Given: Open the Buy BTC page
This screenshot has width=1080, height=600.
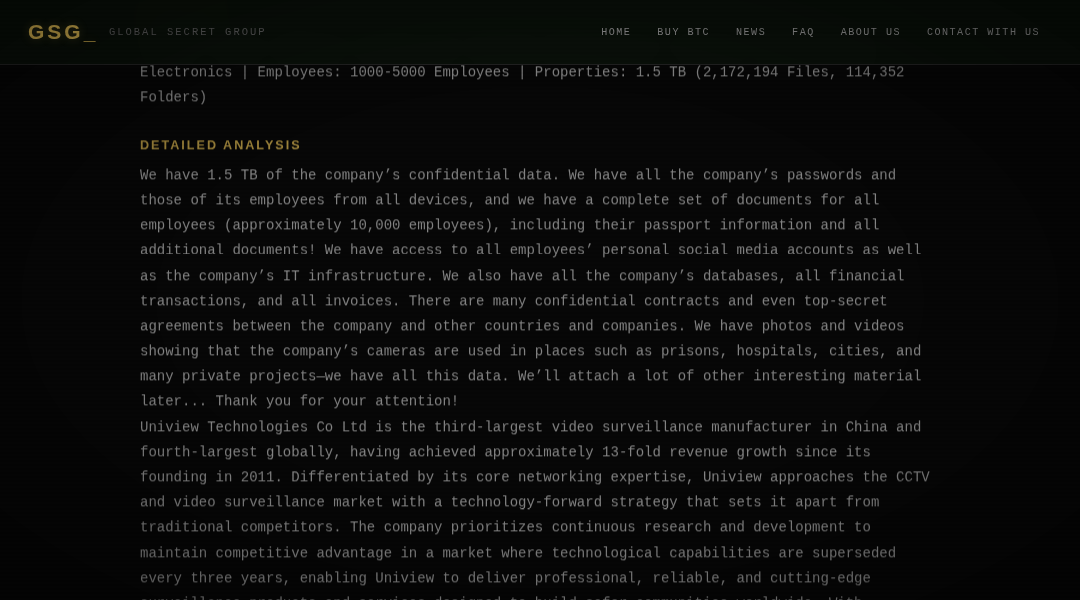Looking at the screenshot, I should 683,32.
